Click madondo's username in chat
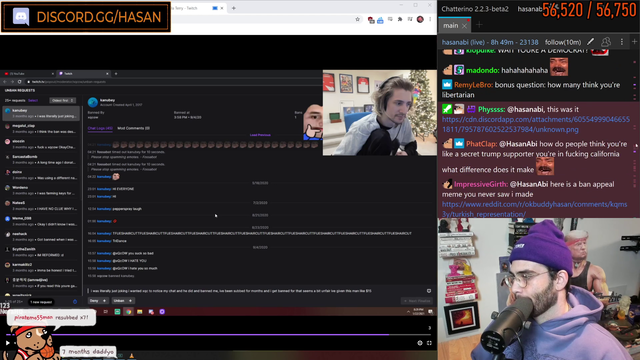The width and height of the screenshot is (640, 360). 482,70
